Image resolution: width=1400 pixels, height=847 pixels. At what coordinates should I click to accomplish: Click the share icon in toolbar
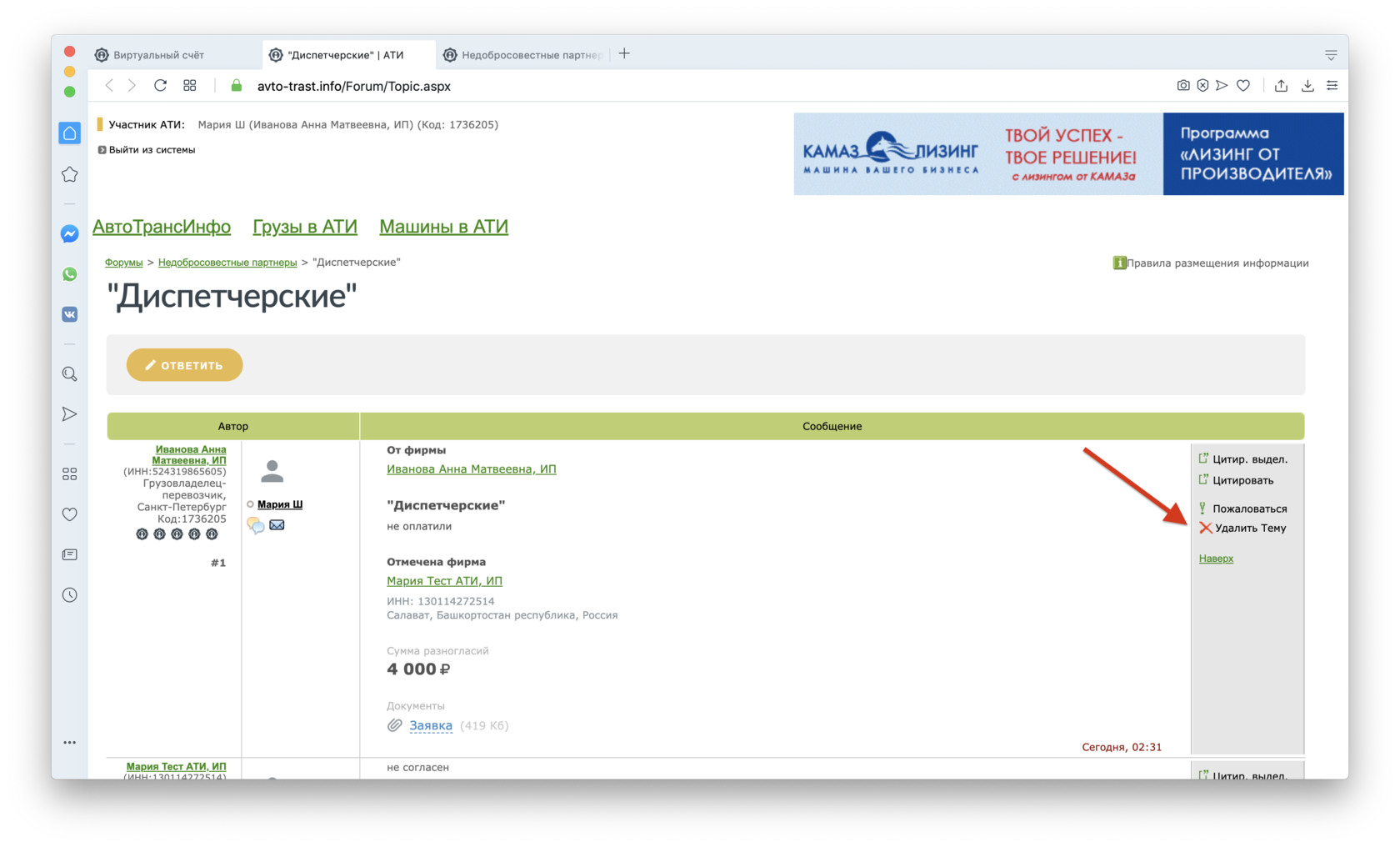pyautogui.click(x=1282, y=85)
